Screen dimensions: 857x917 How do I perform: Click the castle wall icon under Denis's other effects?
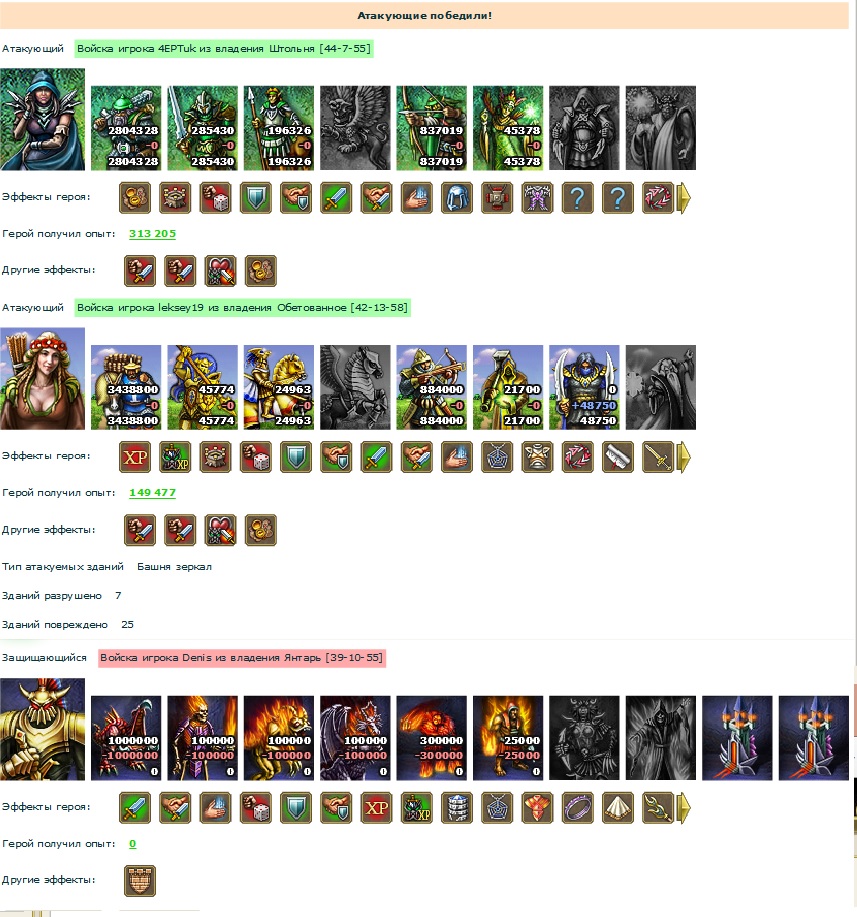[x=140, y=881]
